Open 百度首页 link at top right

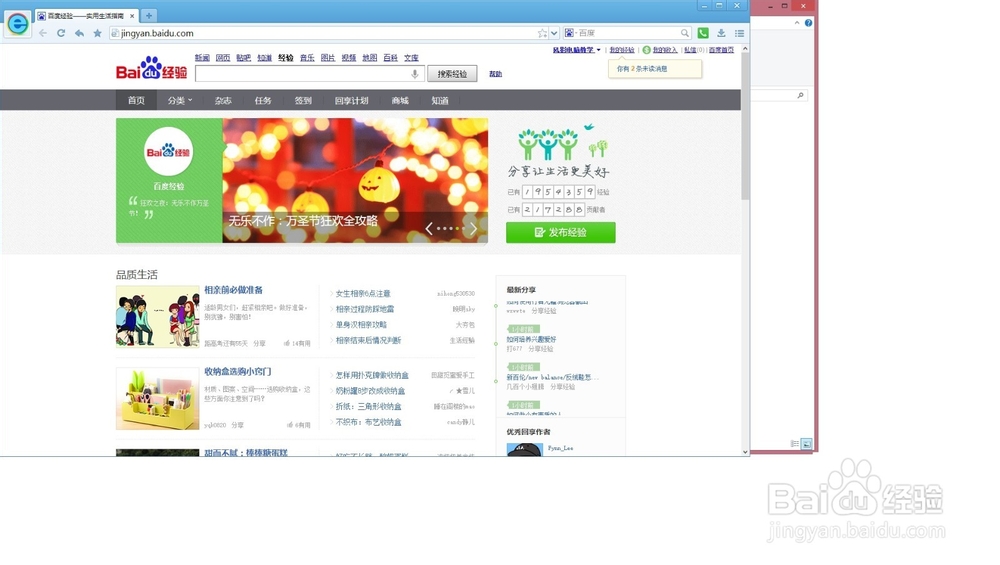pos(721,50)
